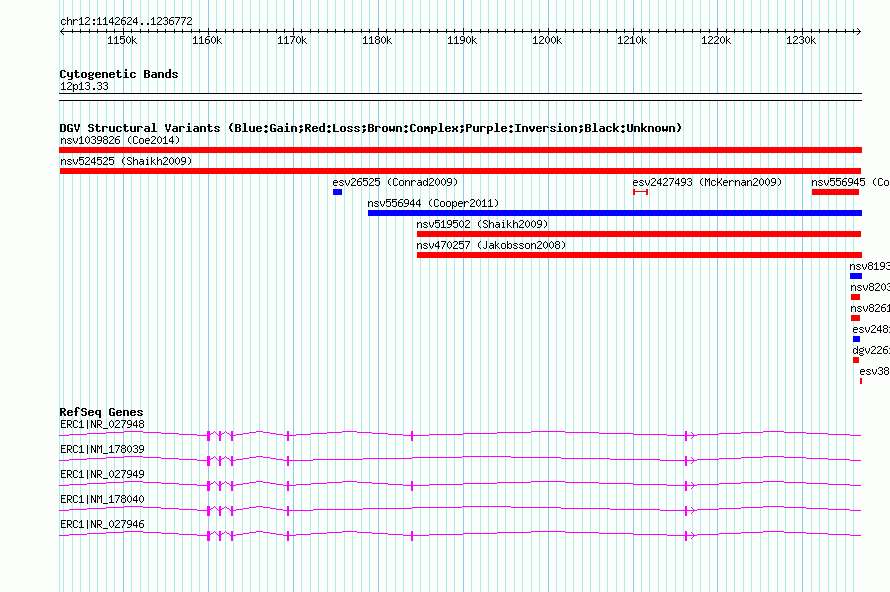Open the nsv519502 (Shaikh2009) label

point(482,224)
